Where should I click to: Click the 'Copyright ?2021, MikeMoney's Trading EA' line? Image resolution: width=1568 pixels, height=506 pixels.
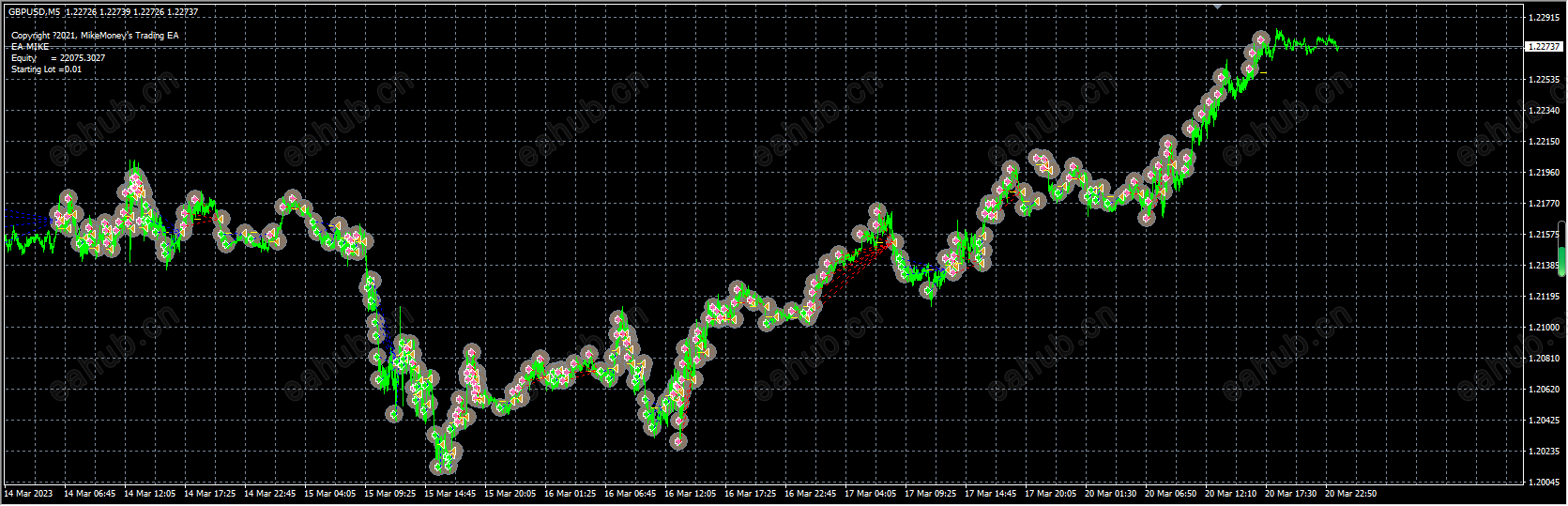point(95,36)
